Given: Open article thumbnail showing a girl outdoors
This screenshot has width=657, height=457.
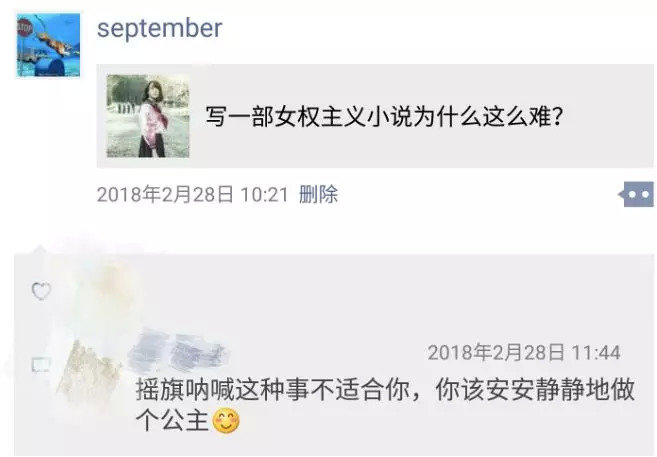Looking at the screenshot, I should click(x=148, y=116).
